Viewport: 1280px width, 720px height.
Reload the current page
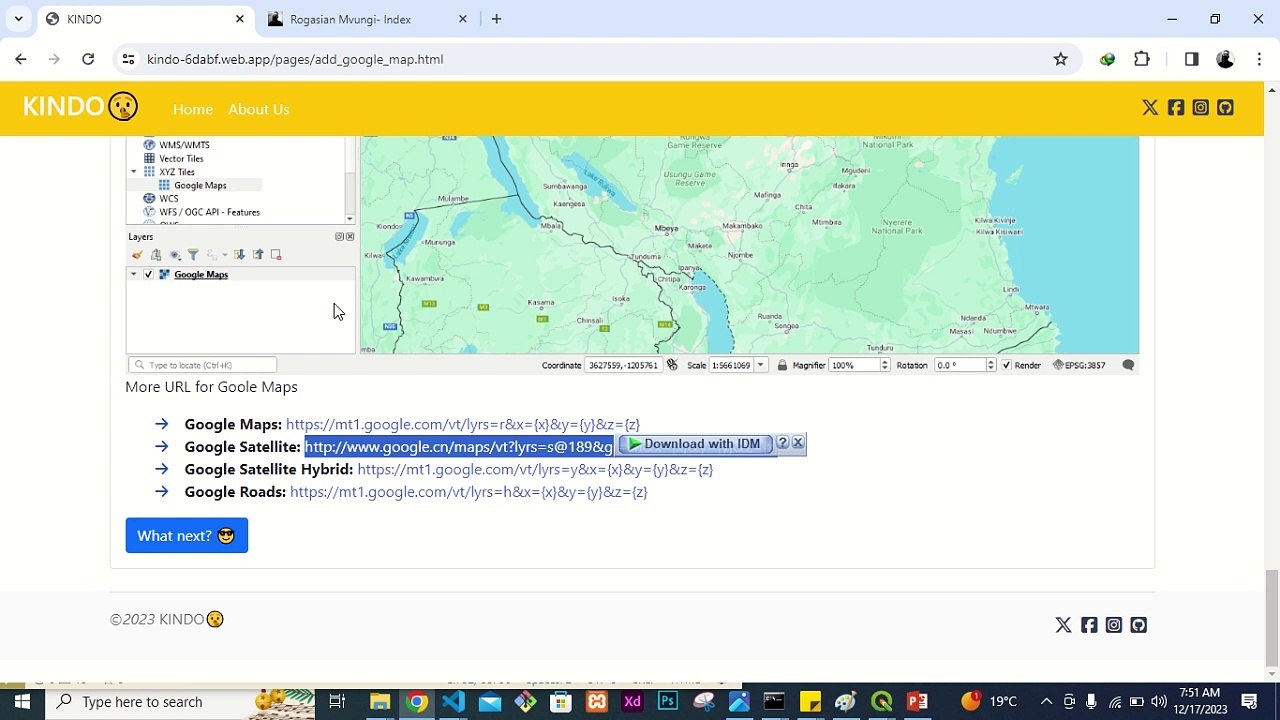(x=88, y=59)
